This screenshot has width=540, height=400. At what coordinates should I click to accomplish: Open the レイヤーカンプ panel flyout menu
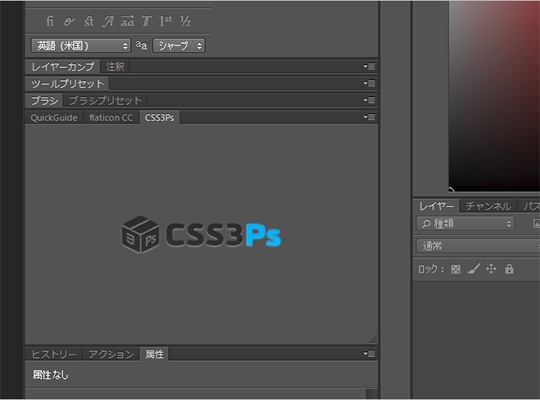pyautogui.click(x=369, y=66)
